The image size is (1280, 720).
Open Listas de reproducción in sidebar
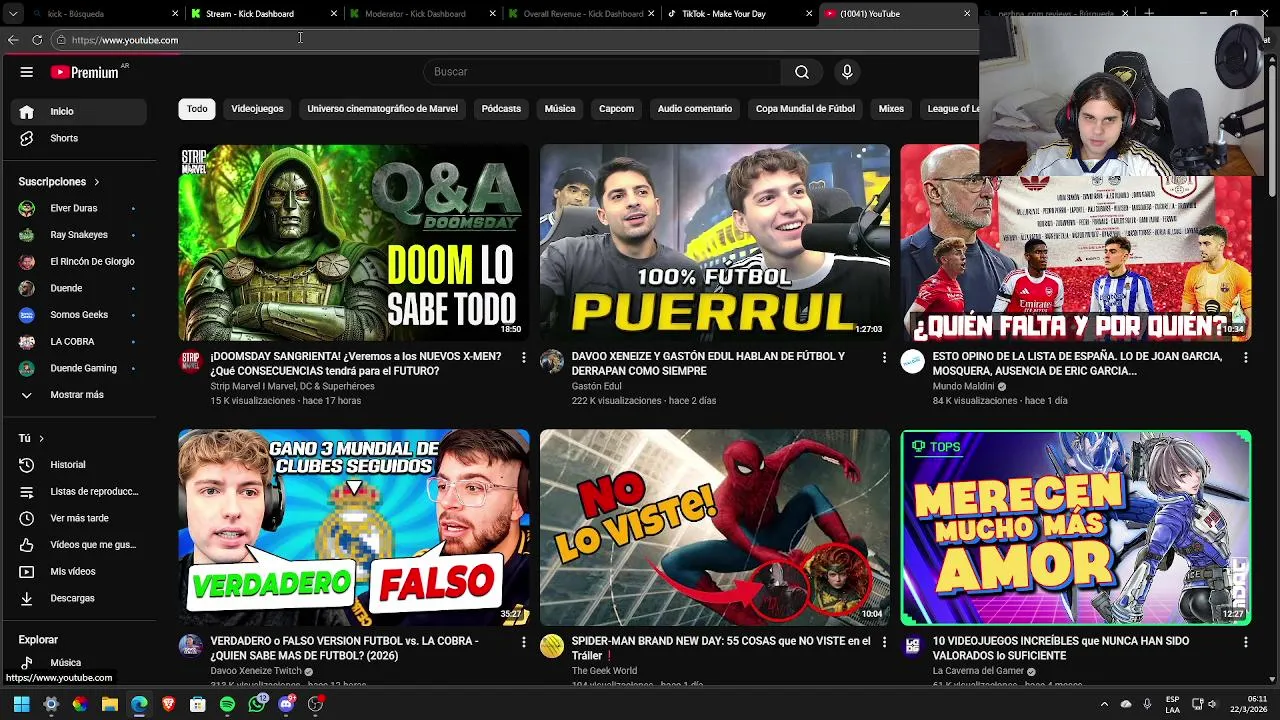tap(80, 491)
